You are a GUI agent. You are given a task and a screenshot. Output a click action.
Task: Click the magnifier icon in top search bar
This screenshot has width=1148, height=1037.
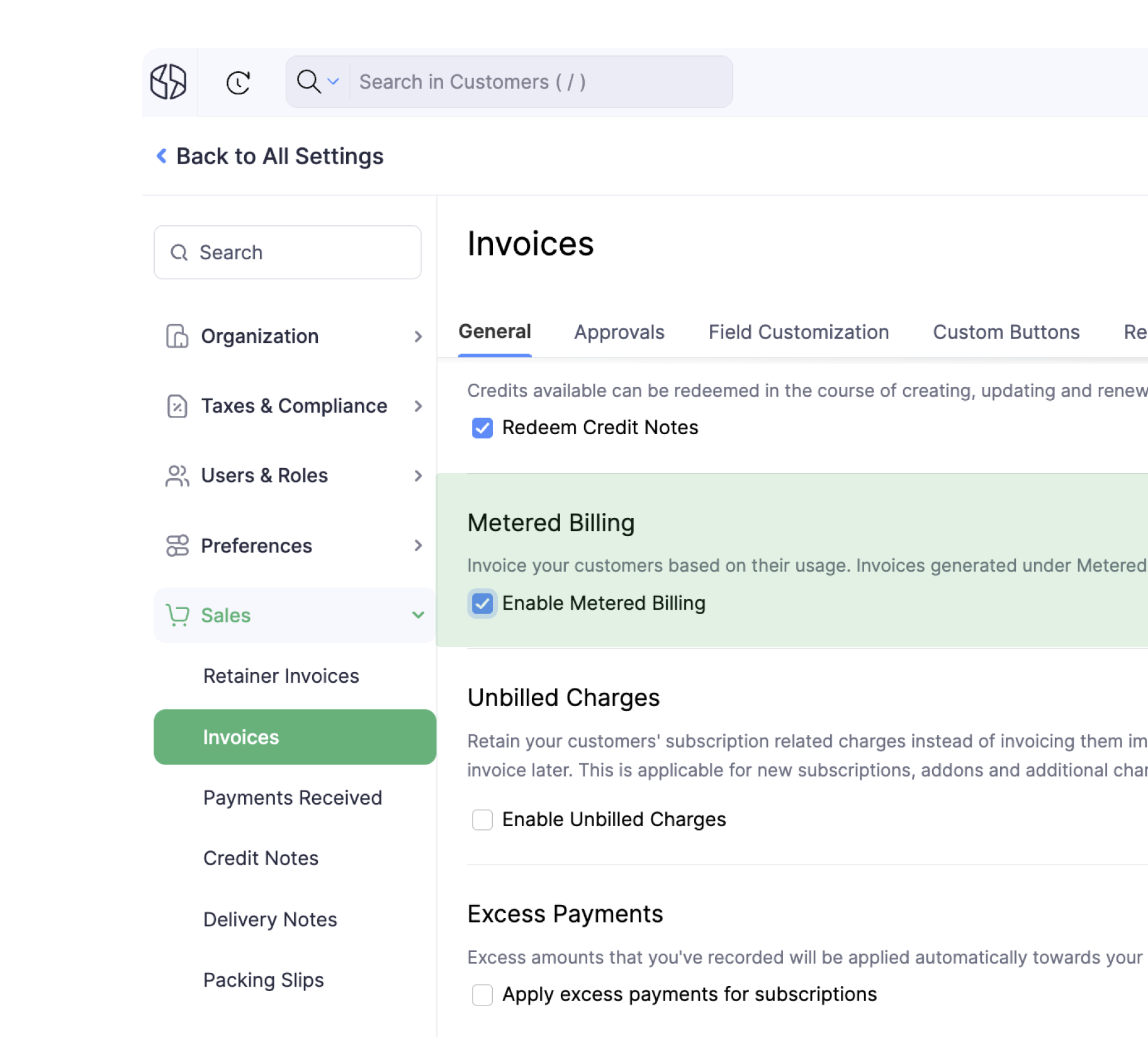310,82
